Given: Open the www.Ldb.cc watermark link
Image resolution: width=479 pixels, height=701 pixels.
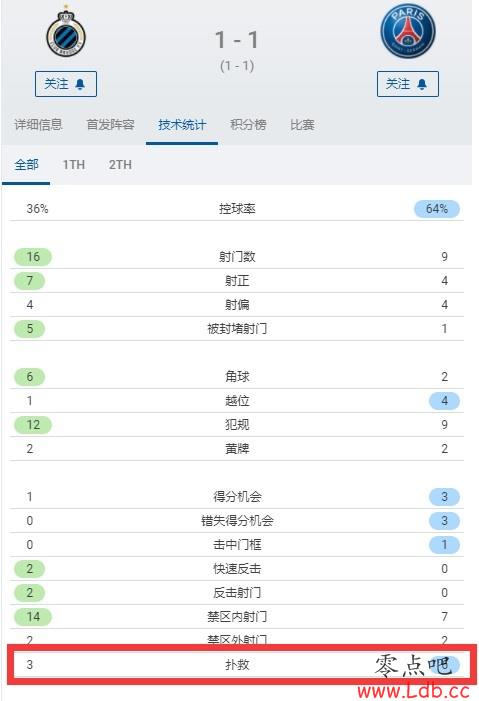Looking at the screenshot, I should (x=414, y=692).
